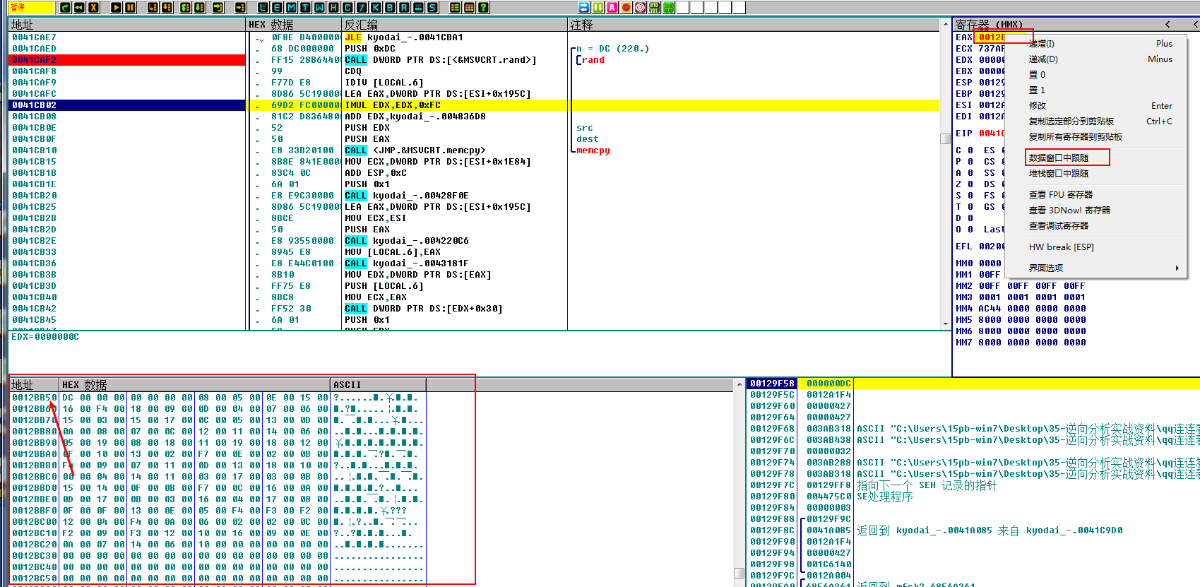
Task: Click the Close program X toolbar icon
Action: [x=93, y=7]
